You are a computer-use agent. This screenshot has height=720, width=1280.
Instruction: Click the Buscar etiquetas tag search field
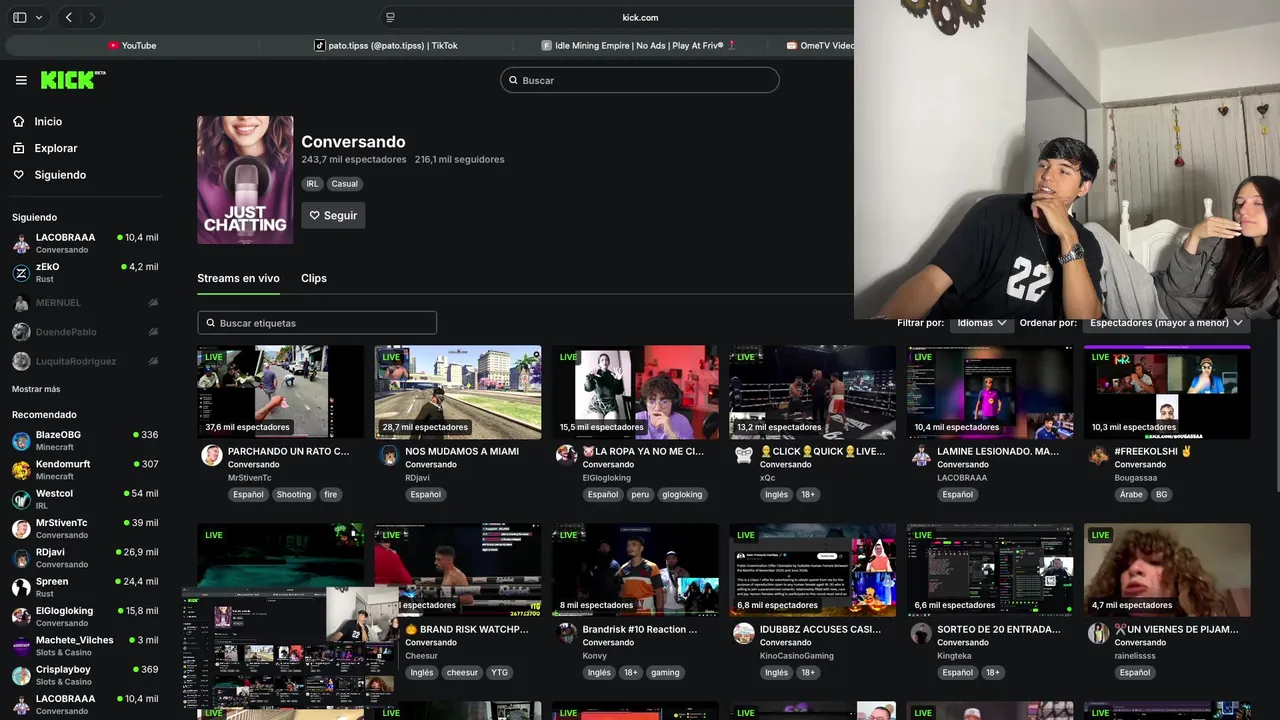(317, 323)
